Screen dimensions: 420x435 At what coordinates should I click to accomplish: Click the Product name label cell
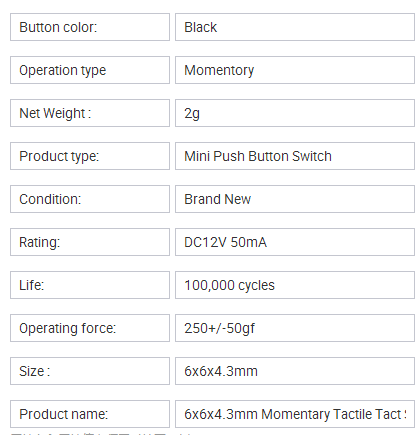click(x=90, y=414)
